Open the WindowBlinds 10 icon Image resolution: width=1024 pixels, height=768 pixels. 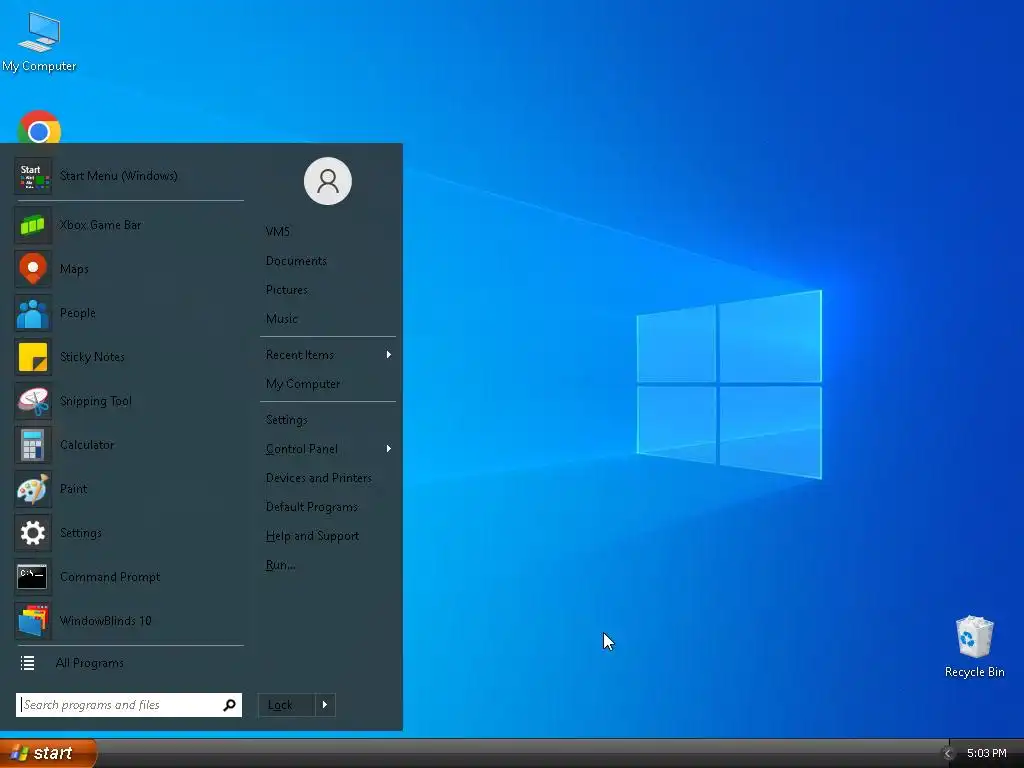tap(33, 621)
